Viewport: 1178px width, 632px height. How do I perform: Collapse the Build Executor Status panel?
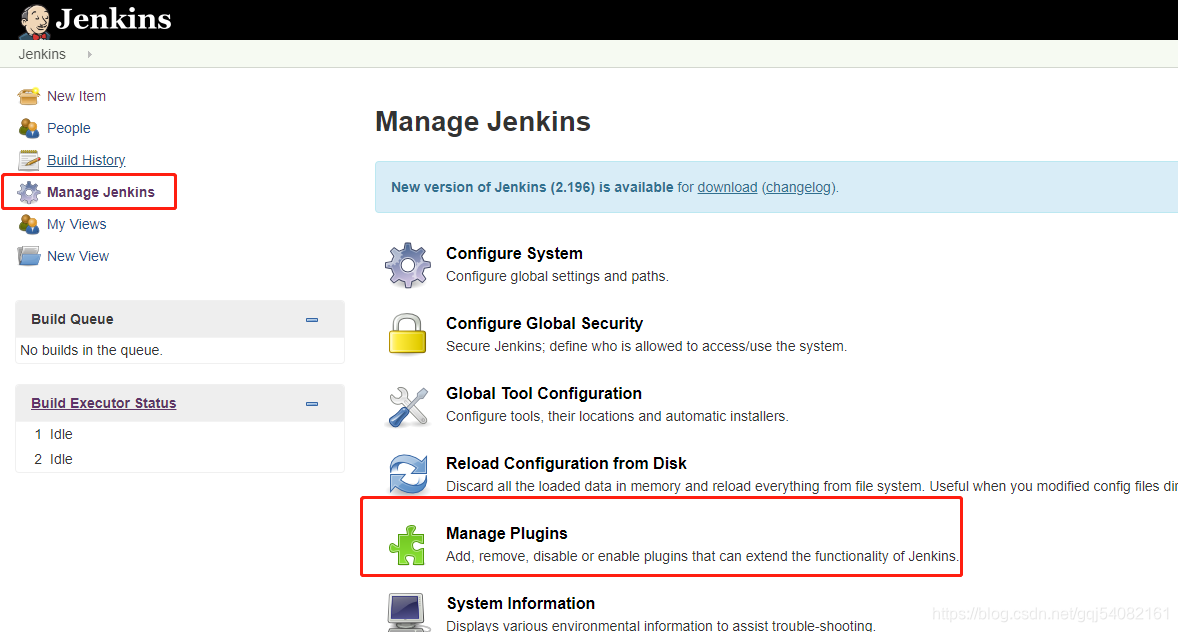(312, 404)
